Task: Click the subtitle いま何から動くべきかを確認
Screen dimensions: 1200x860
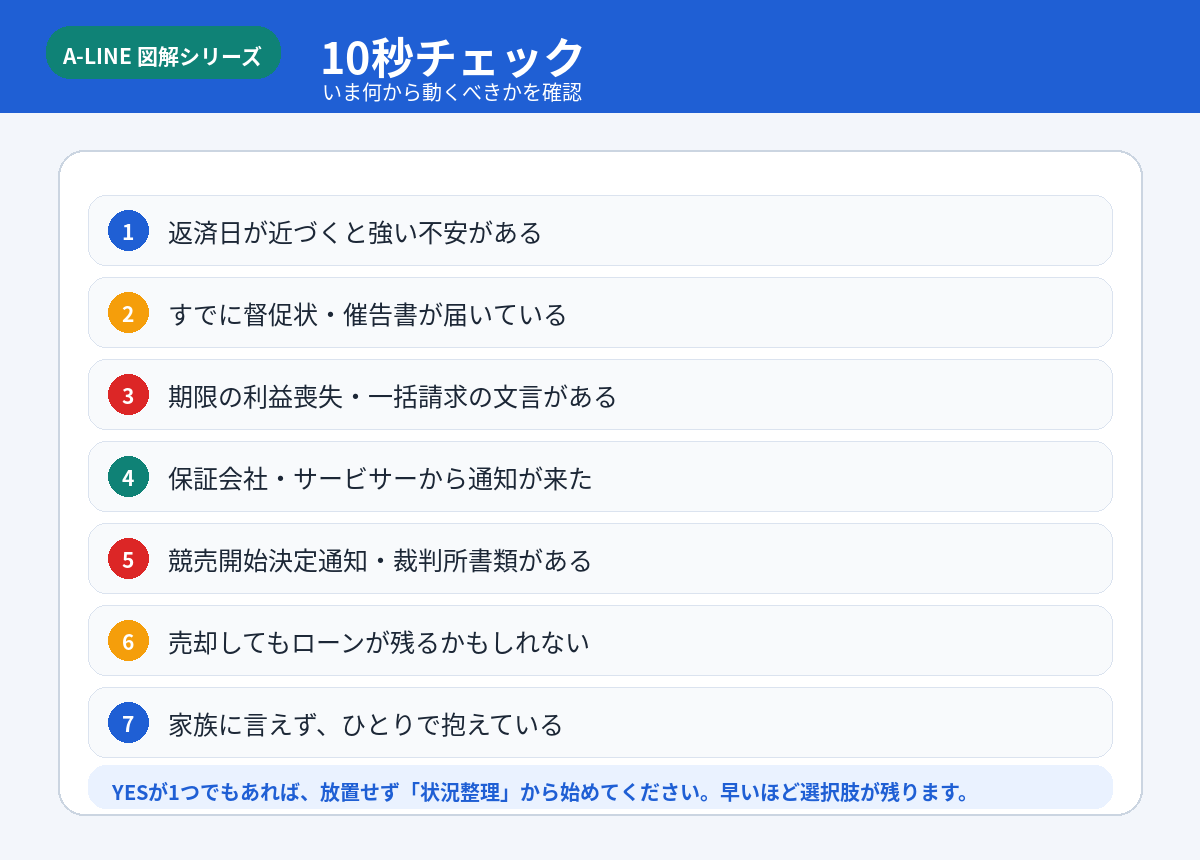Action: pos(452,92)
